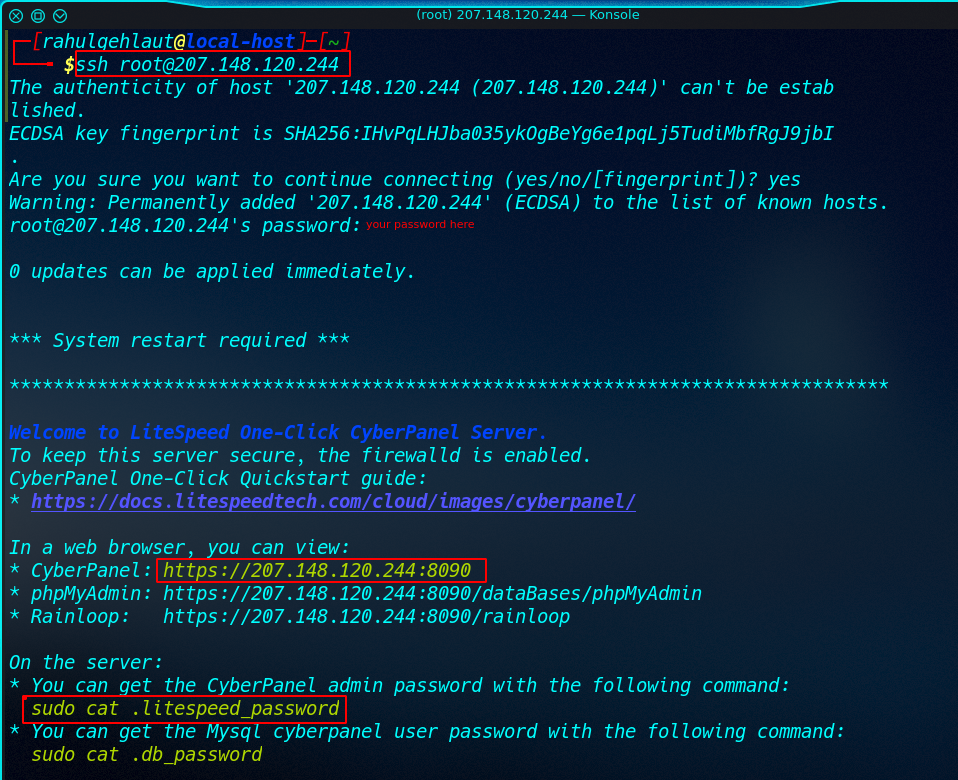Click the rahulgehlaut username in the prompt
The image size is (958, 780).
[x=108, y=41]
